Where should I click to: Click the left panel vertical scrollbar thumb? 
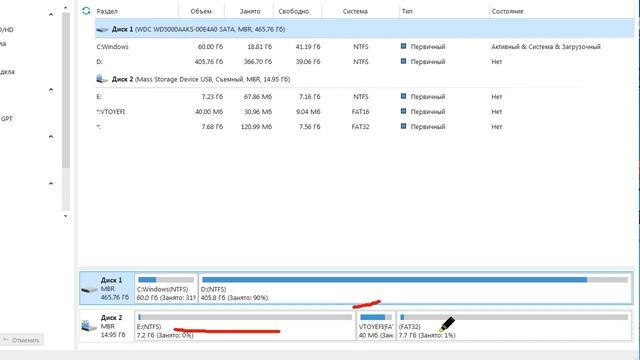click(66, 90)
